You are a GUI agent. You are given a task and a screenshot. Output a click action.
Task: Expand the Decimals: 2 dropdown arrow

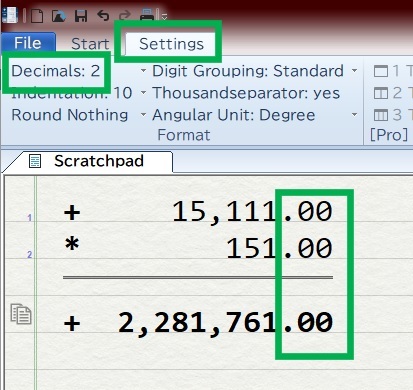[143, 71]
